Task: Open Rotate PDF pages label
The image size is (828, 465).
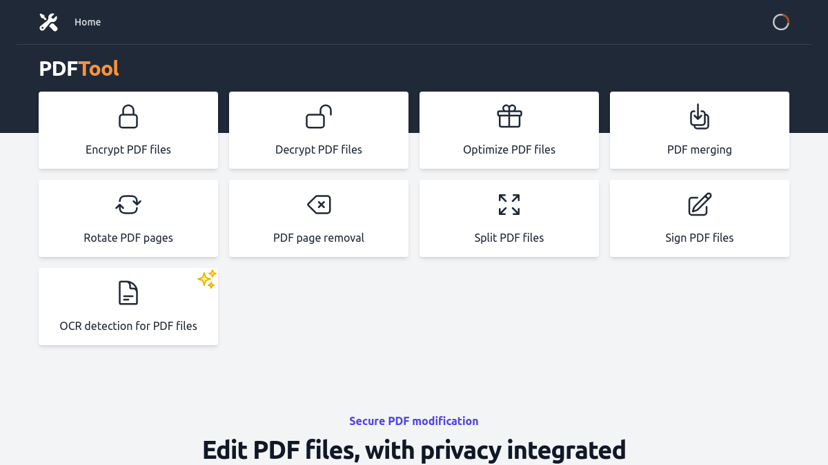Action: tap(128, 238)
